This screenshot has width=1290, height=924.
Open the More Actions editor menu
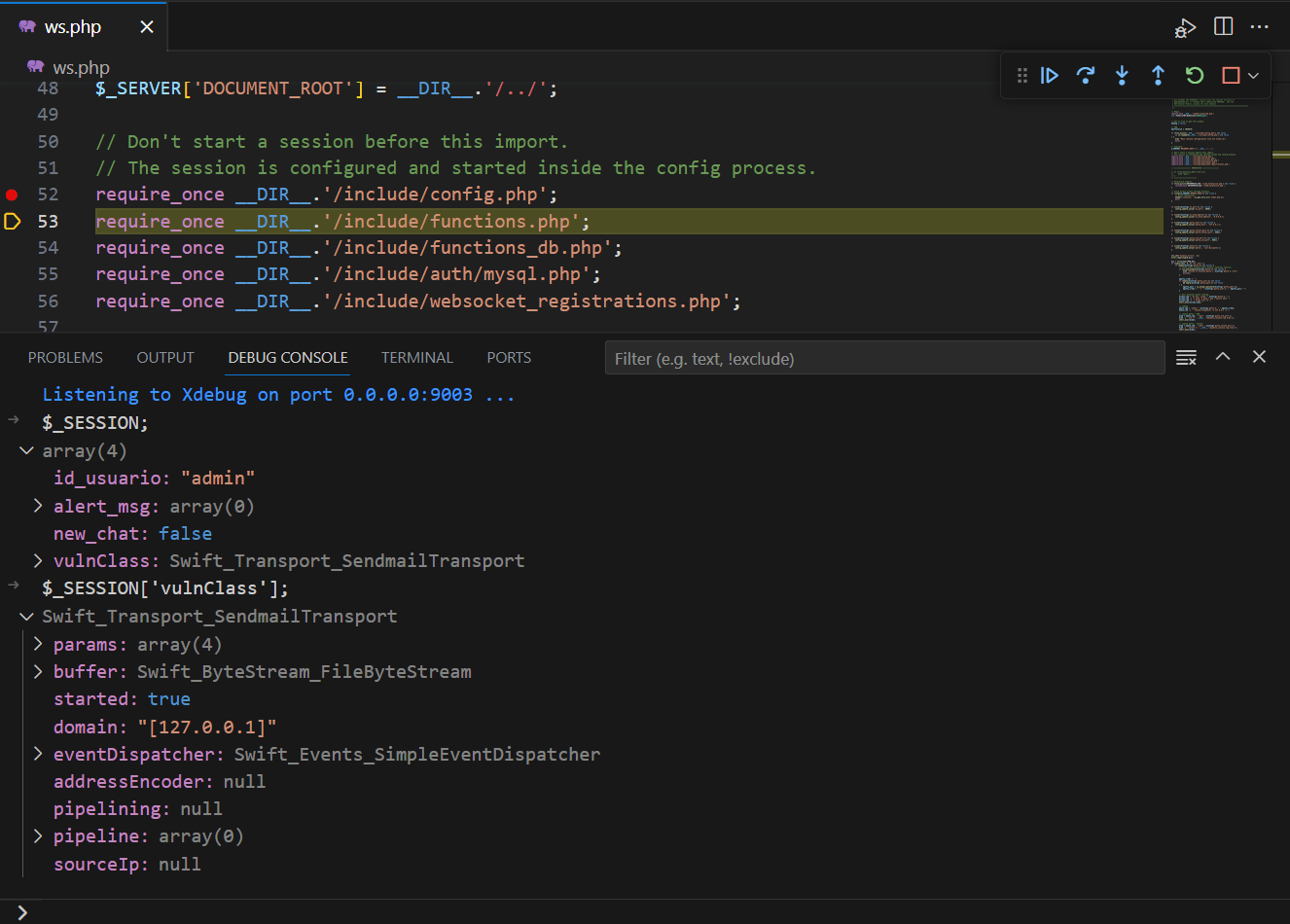(1260, 26)
